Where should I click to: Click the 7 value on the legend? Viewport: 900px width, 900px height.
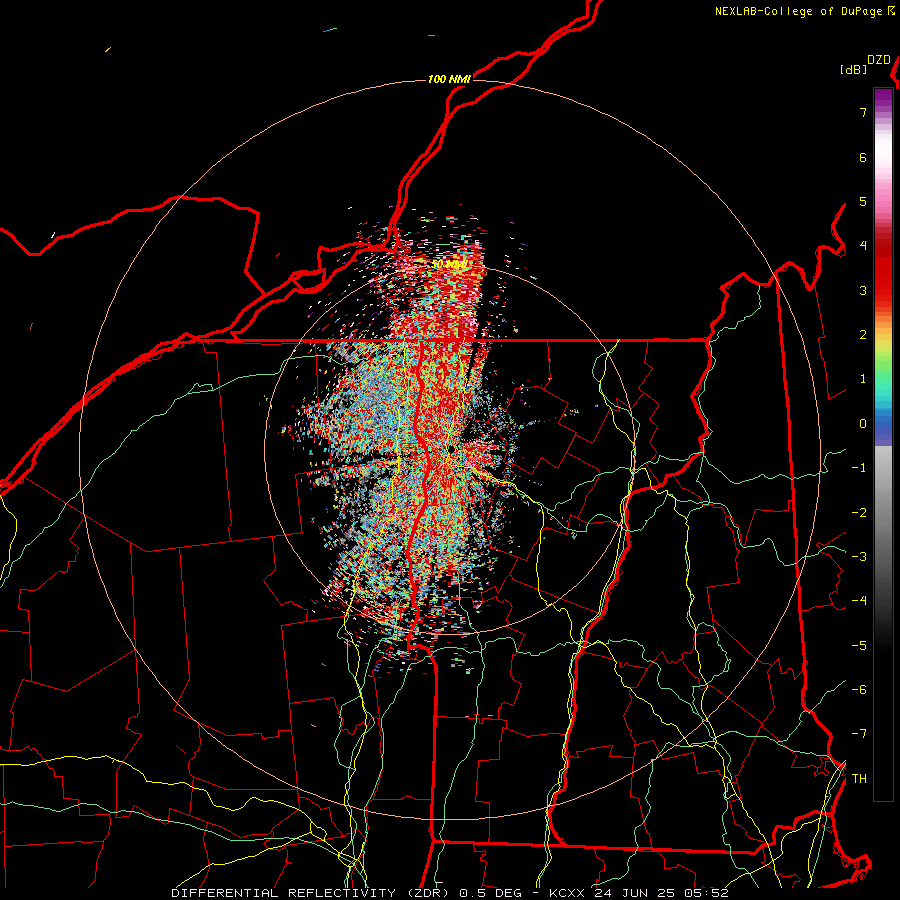tap(863, 112)
